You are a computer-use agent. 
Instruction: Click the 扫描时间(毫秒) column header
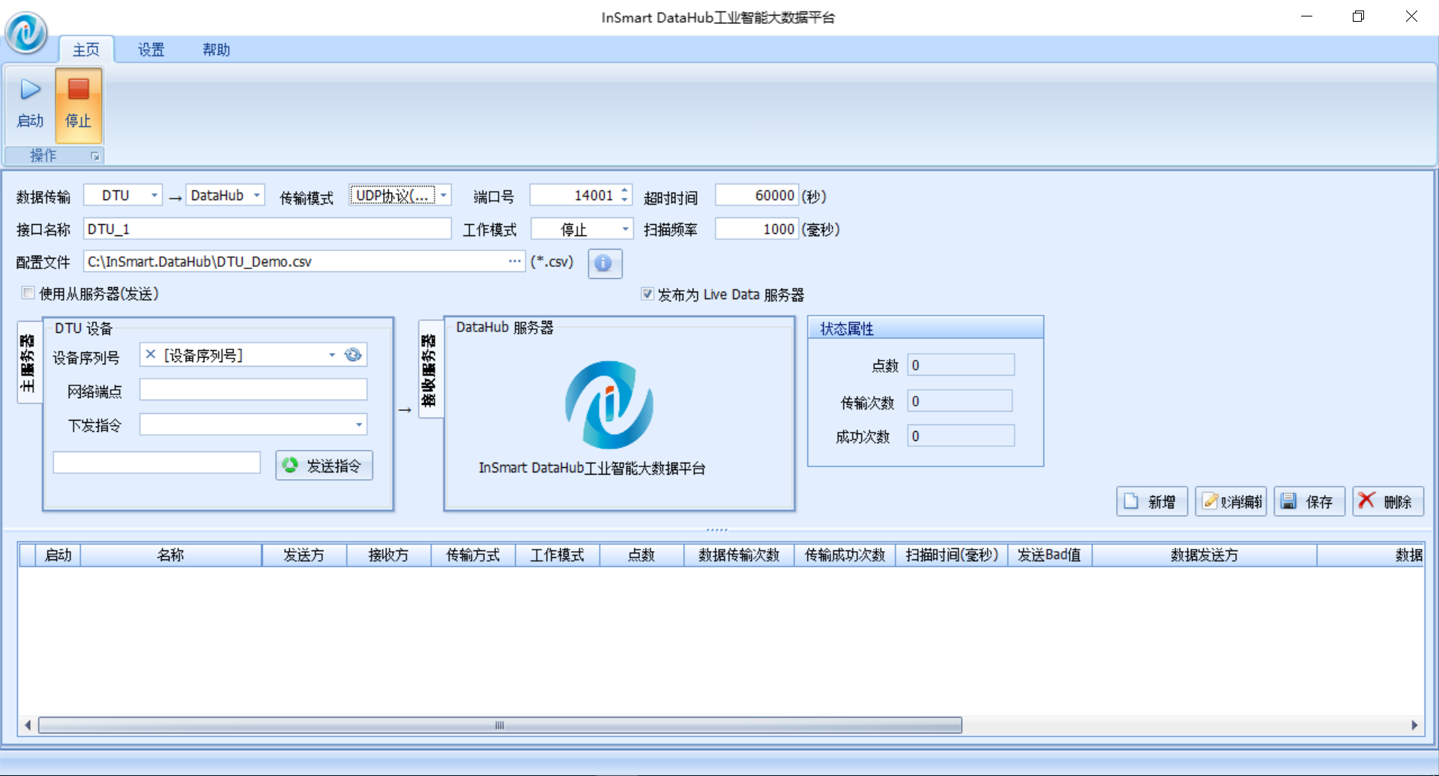(952, 555)
